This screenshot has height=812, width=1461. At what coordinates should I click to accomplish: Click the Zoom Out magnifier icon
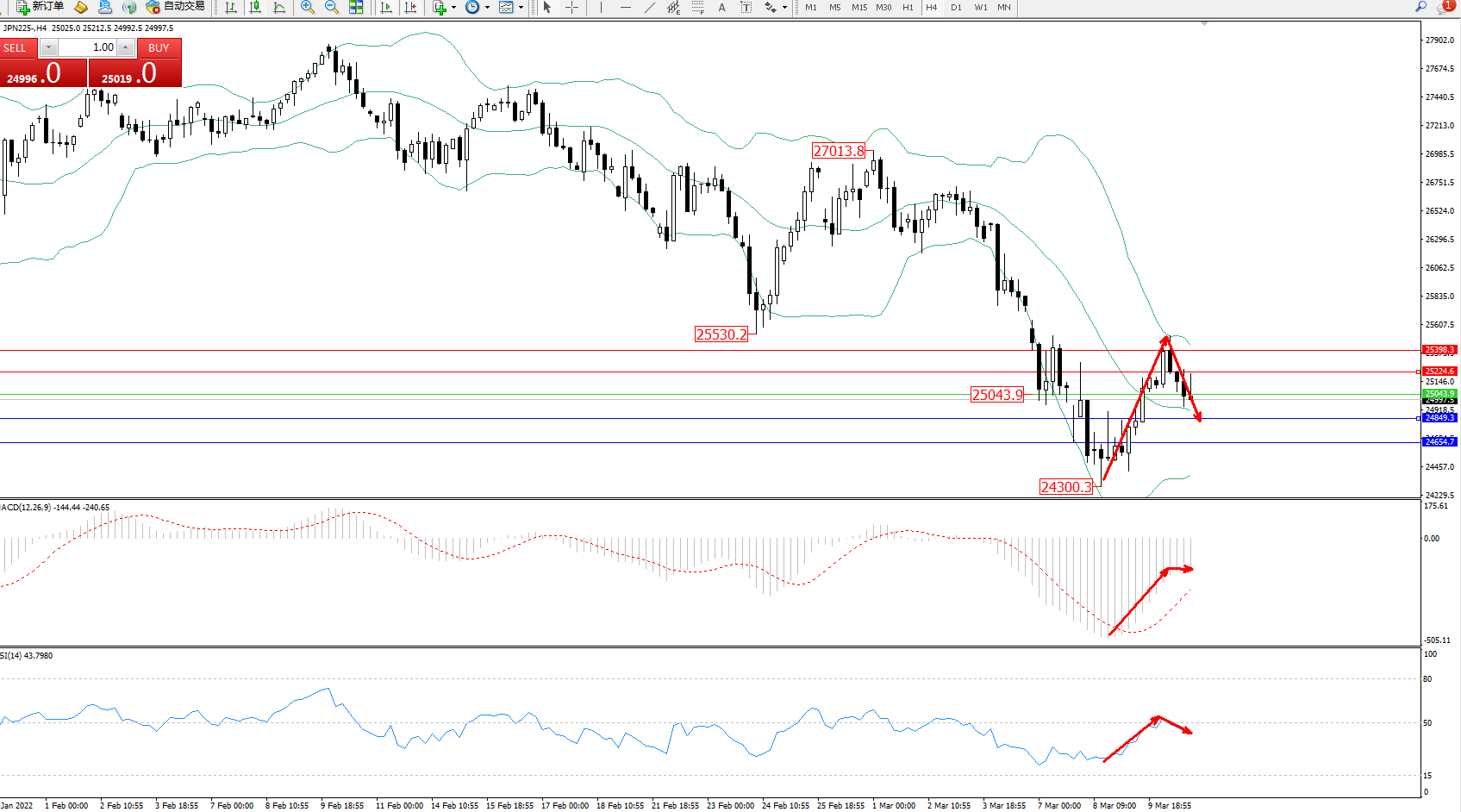(x=332, y=7)
